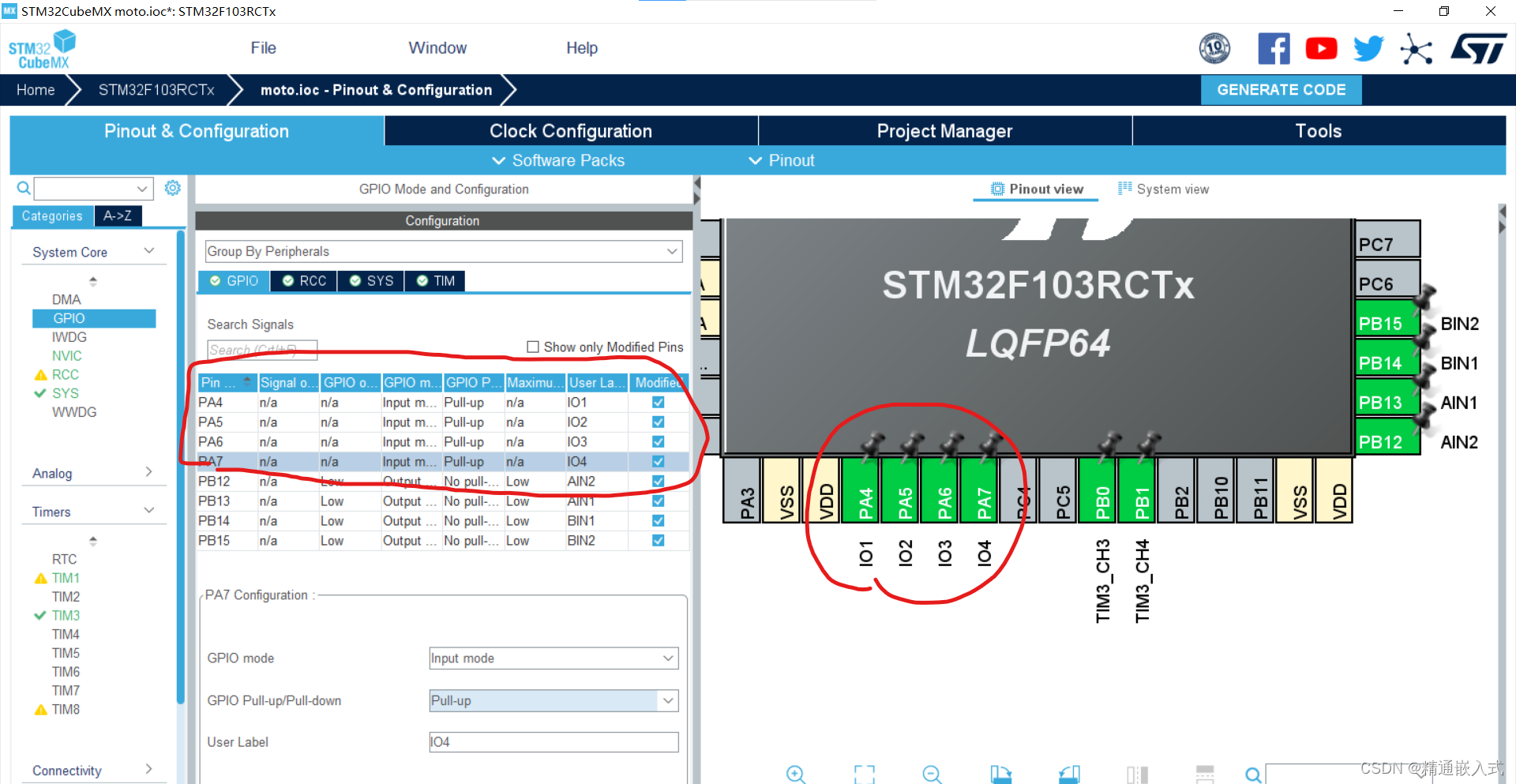This screenshot has height=784, width=1516.
Task: Open the File menu
Action: (263, 48)
